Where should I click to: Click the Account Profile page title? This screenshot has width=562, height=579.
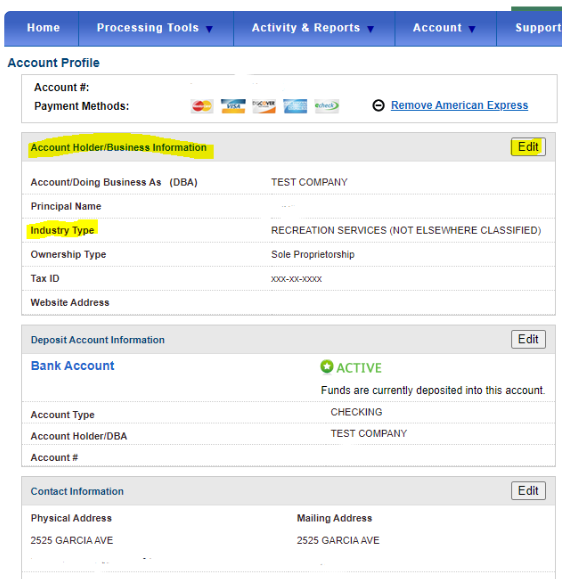[54, 63]
